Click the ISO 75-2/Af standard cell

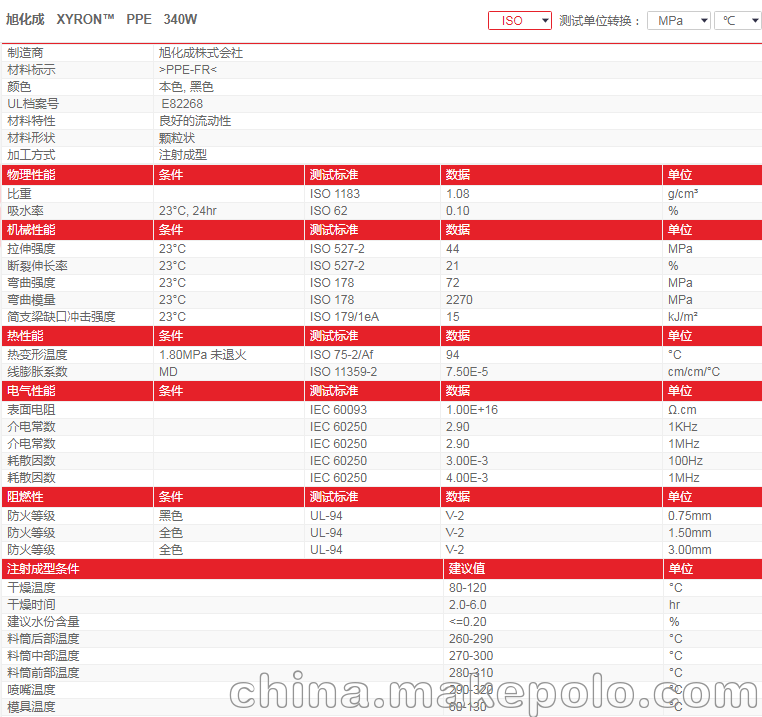(x=342, y=354)
